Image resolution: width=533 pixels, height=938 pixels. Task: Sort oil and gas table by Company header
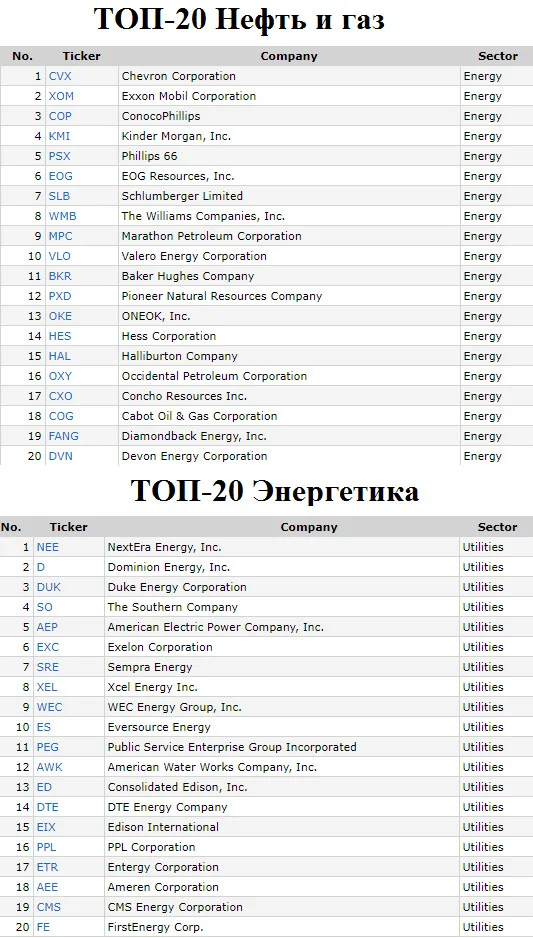[289, 56]
